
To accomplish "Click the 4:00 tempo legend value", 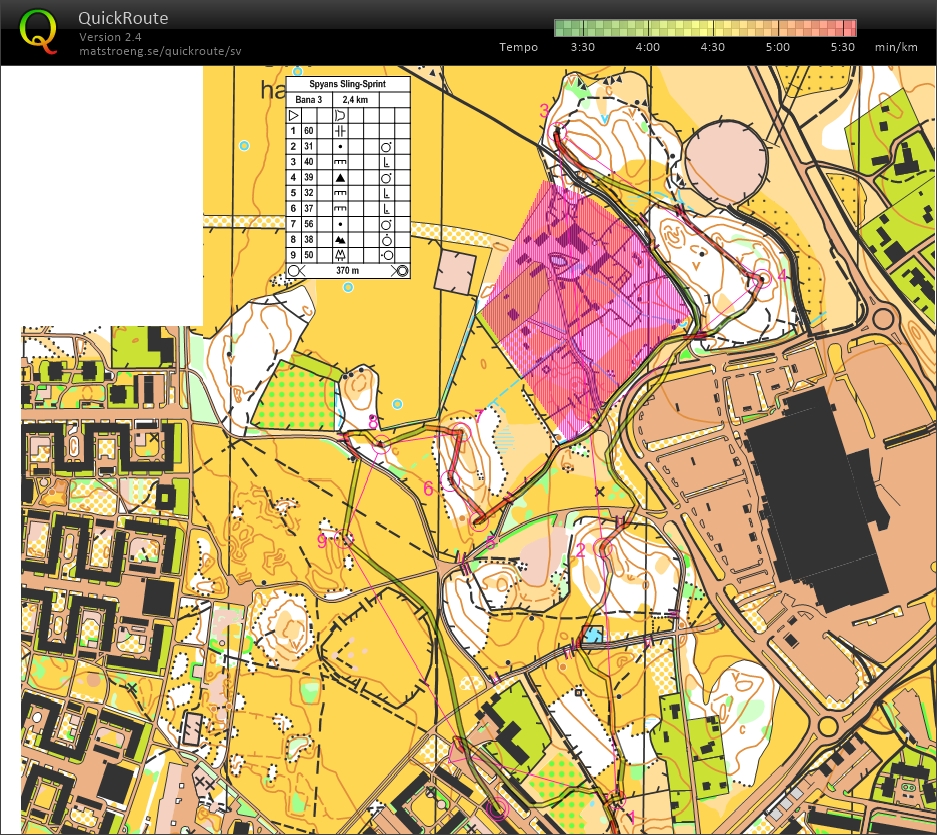I will click(647, 47).
